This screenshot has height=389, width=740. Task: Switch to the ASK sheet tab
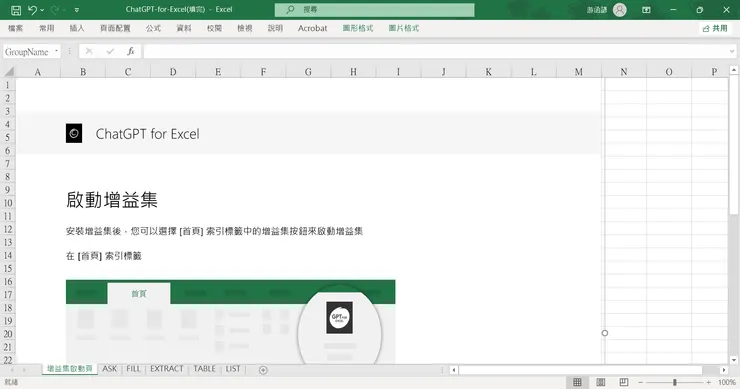click(x=109, y=369)
